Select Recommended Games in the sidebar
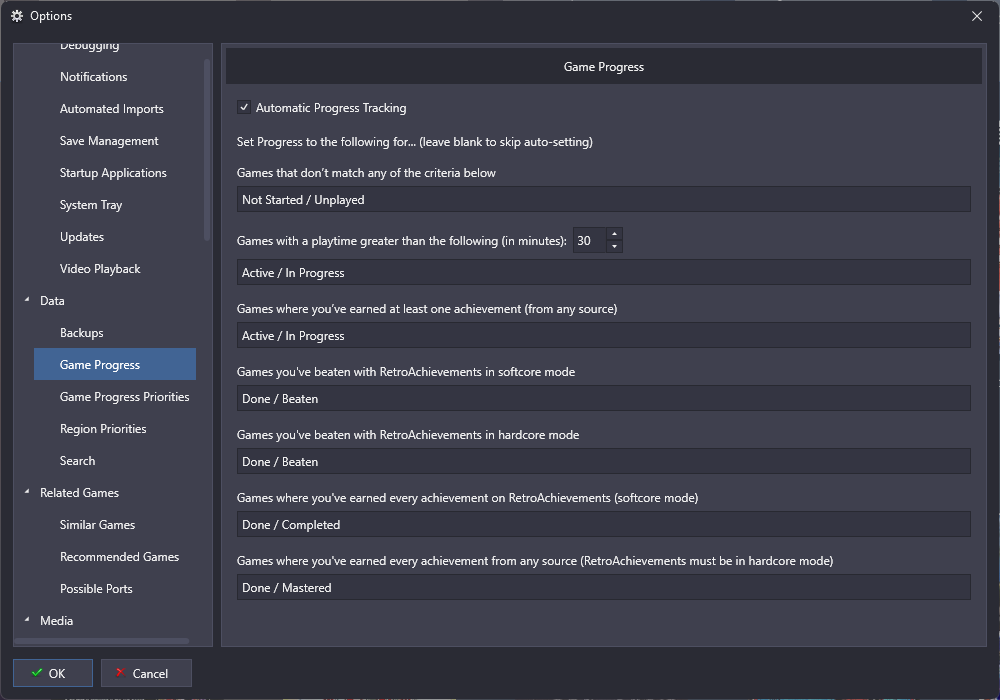 (119, 557)
